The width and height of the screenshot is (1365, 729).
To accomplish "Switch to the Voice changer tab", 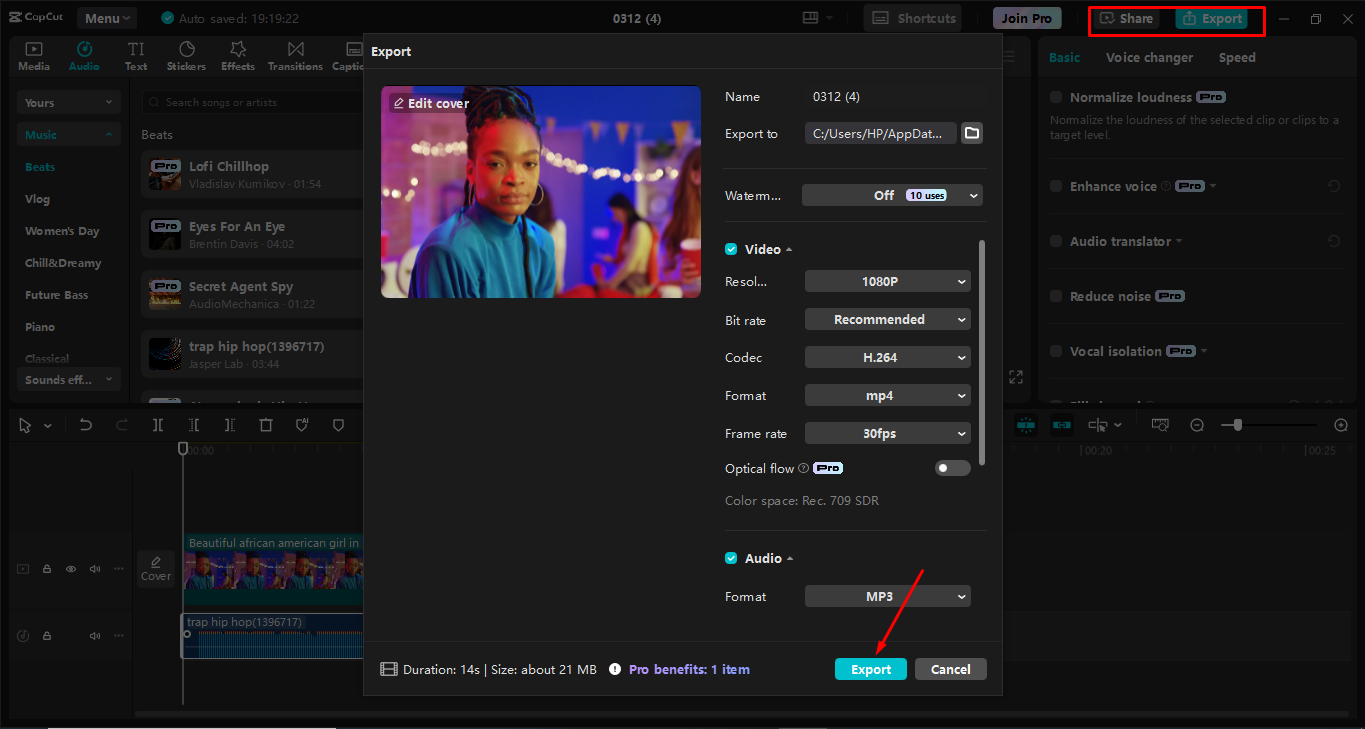I will (1149, 57).
